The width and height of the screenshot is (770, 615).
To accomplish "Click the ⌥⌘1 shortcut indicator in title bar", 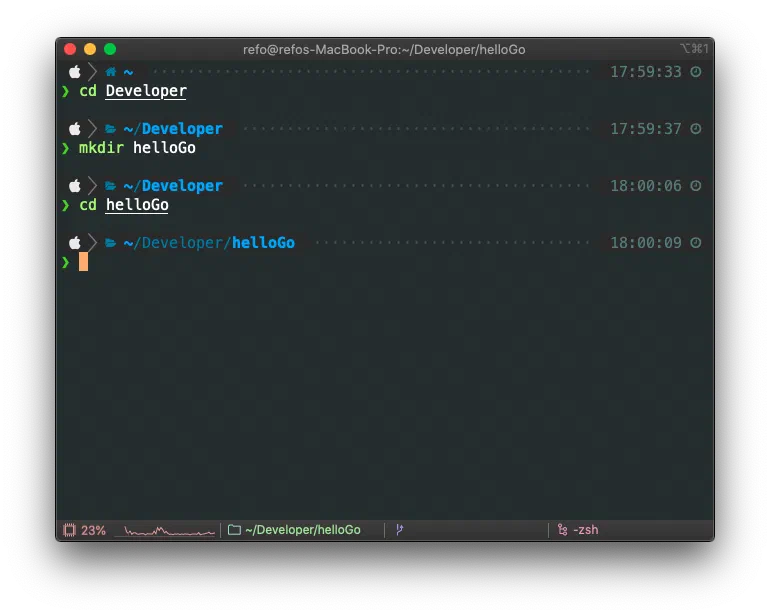I will click(x=694, y=49).
